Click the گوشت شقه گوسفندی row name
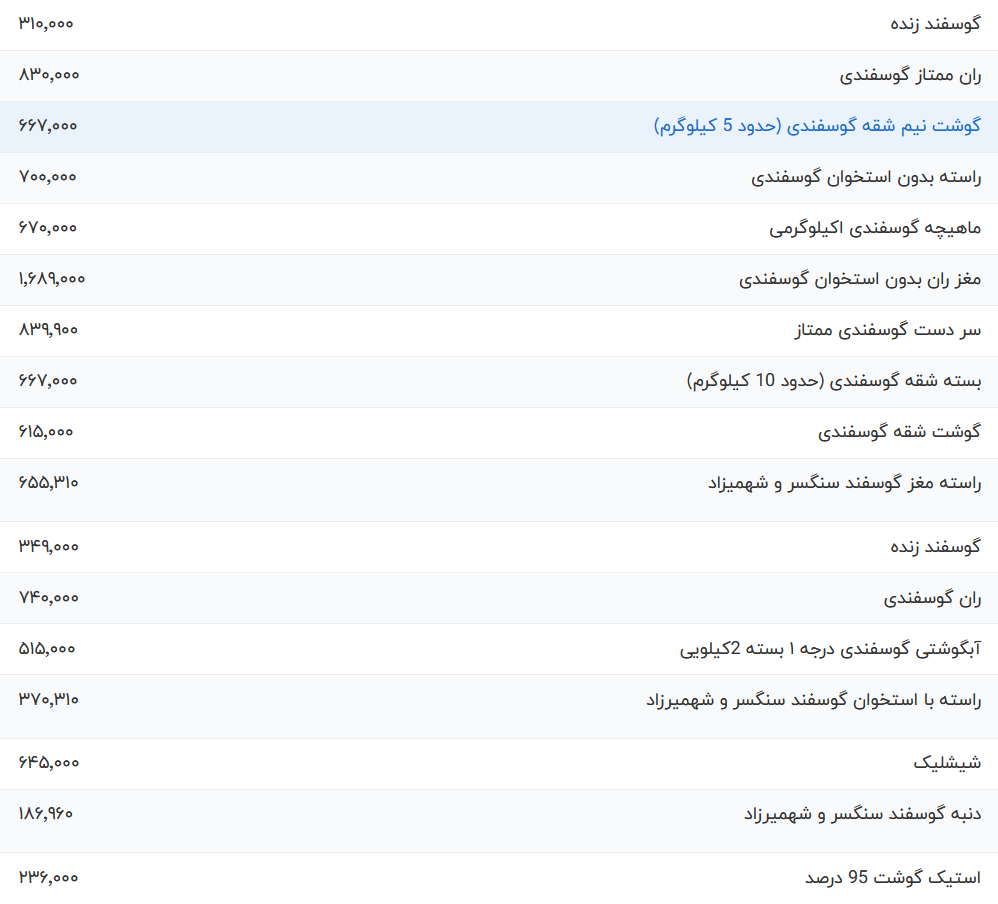This screenshot has width=998, height=904. (x=899, y=432)
